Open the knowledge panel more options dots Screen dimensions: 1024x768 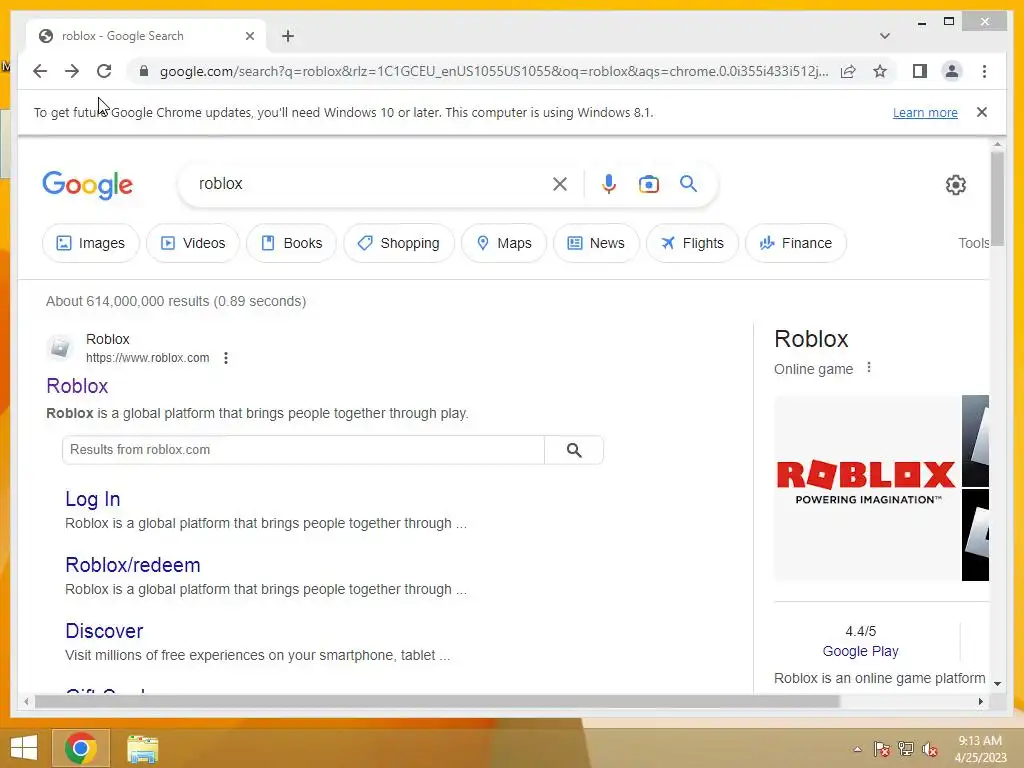(x=869, y=368)
